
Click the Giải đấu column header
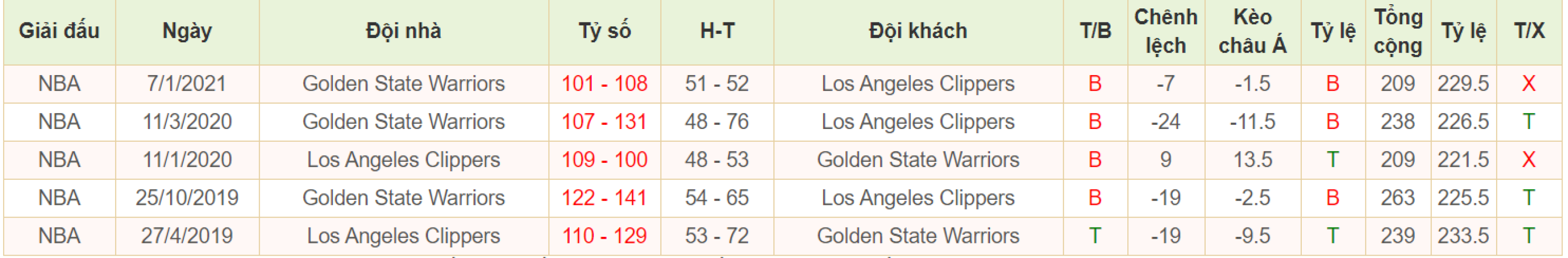coord(59,31)
